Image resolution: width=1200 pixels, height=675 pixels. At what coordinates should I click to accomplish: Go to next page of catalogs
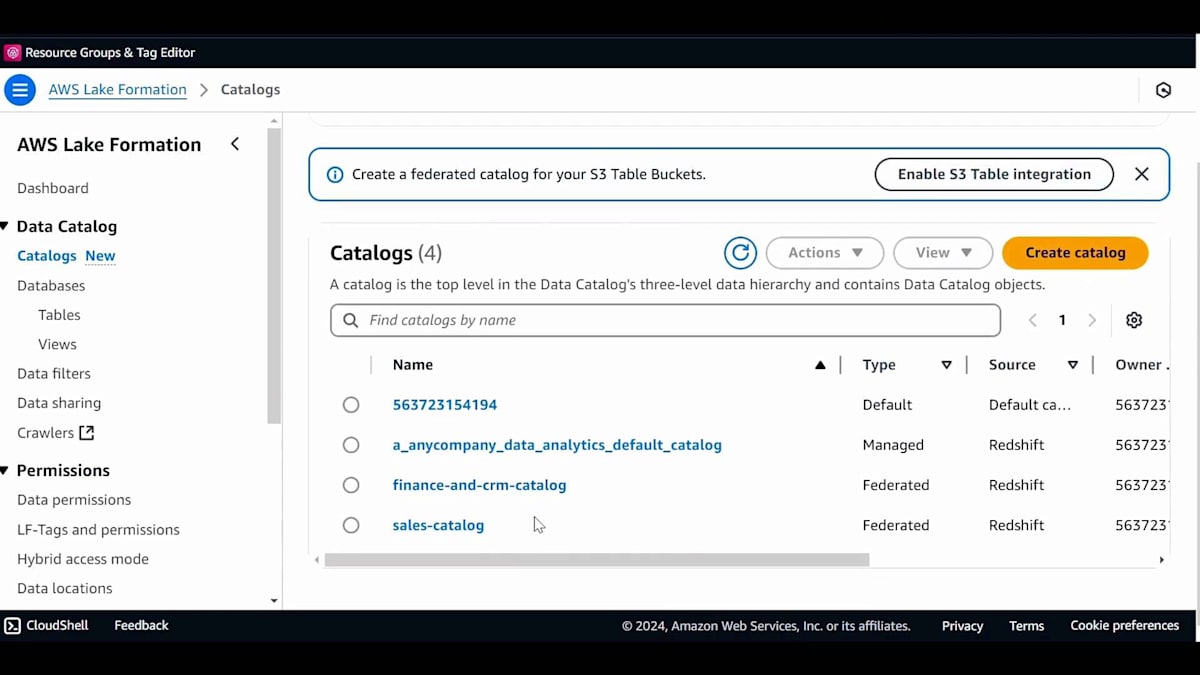click(1092, 320)
